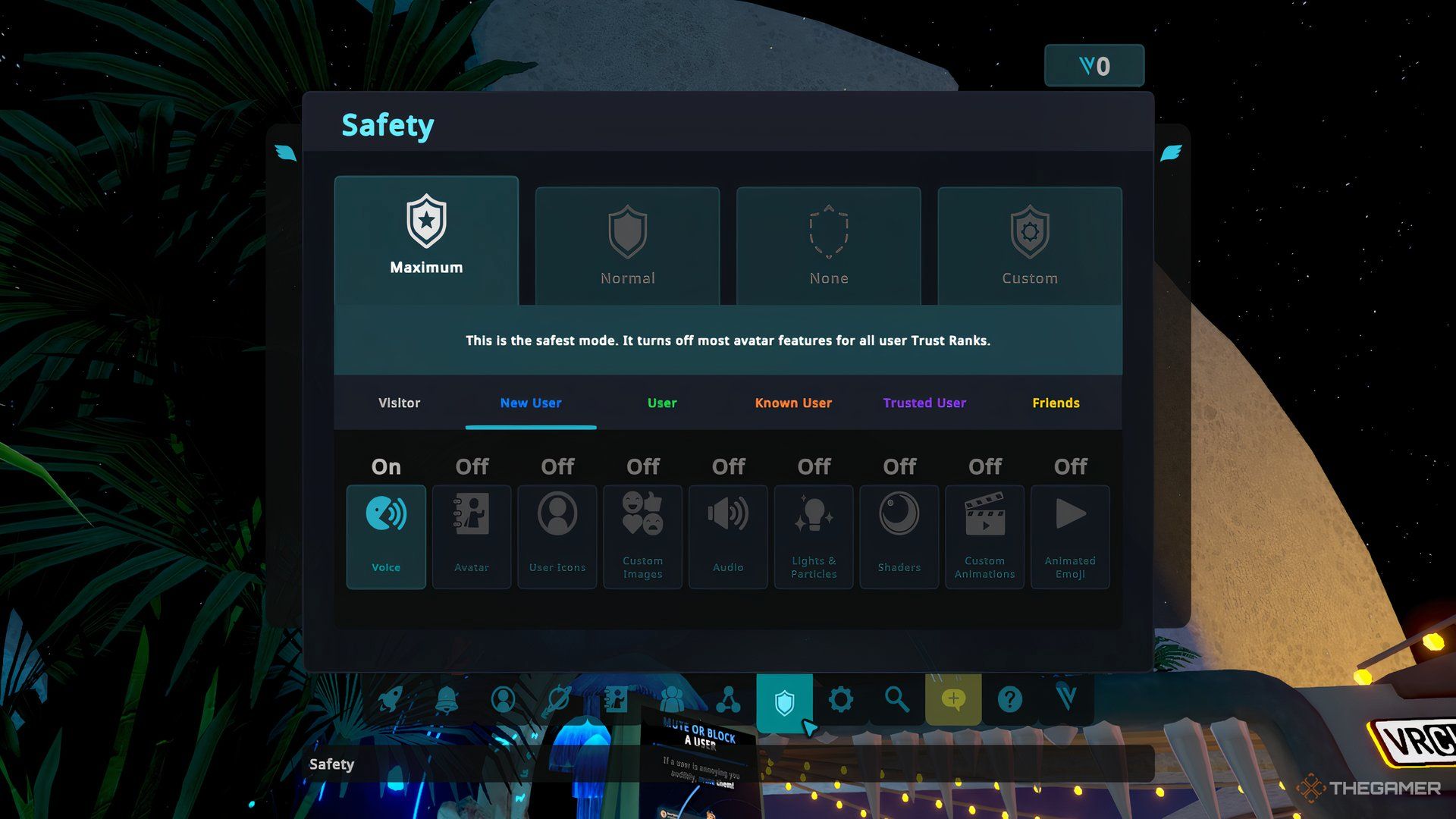
Task: Select the Maximum safety mode
Action: coord(426,239)
